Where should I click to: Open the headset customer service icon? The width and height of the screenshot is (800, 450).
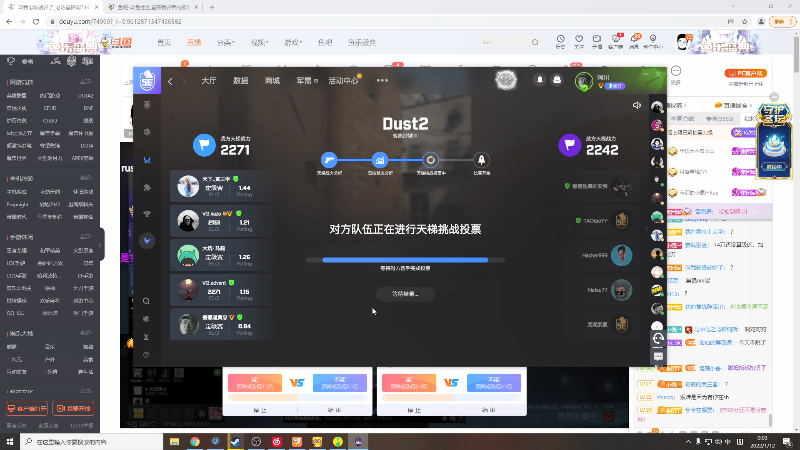coord(658,338)
